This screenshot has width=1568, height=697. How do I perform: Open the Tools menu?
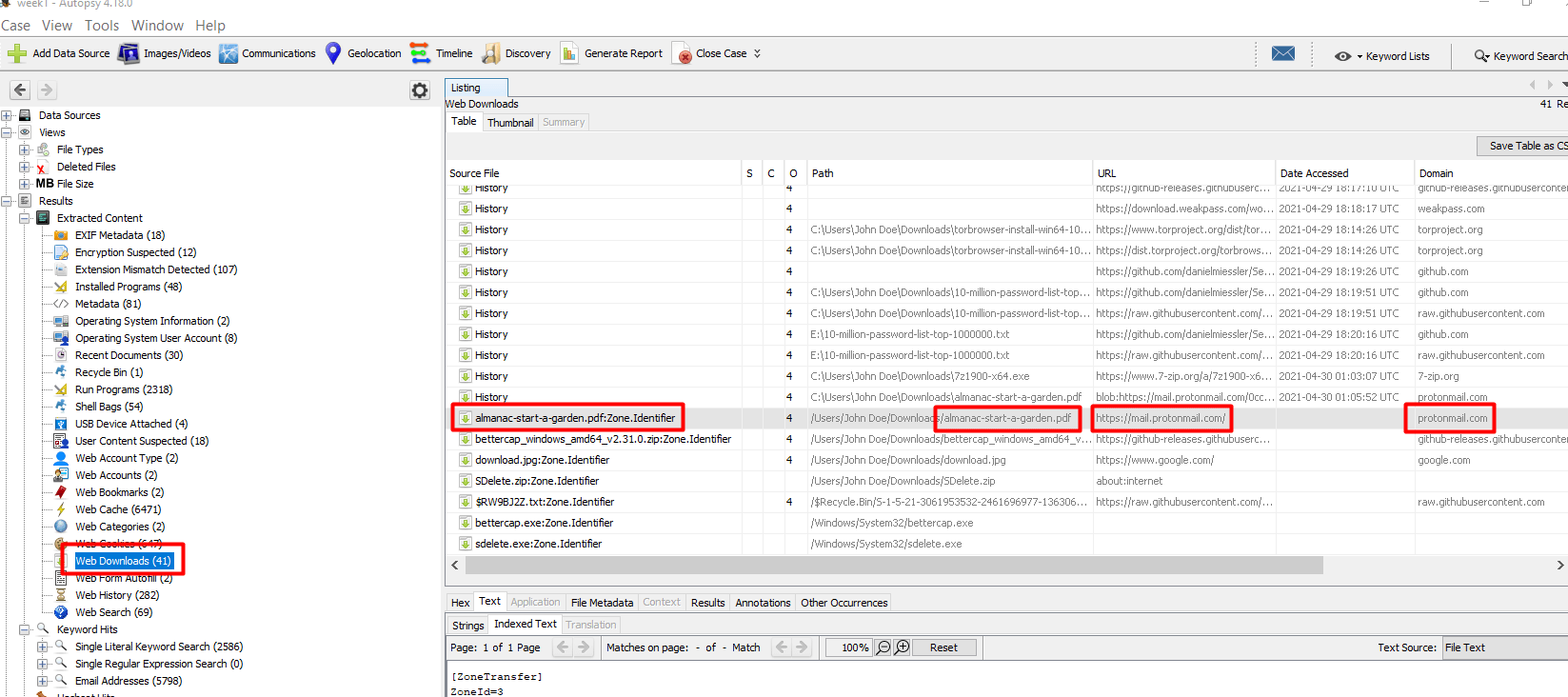coord(102,26)
